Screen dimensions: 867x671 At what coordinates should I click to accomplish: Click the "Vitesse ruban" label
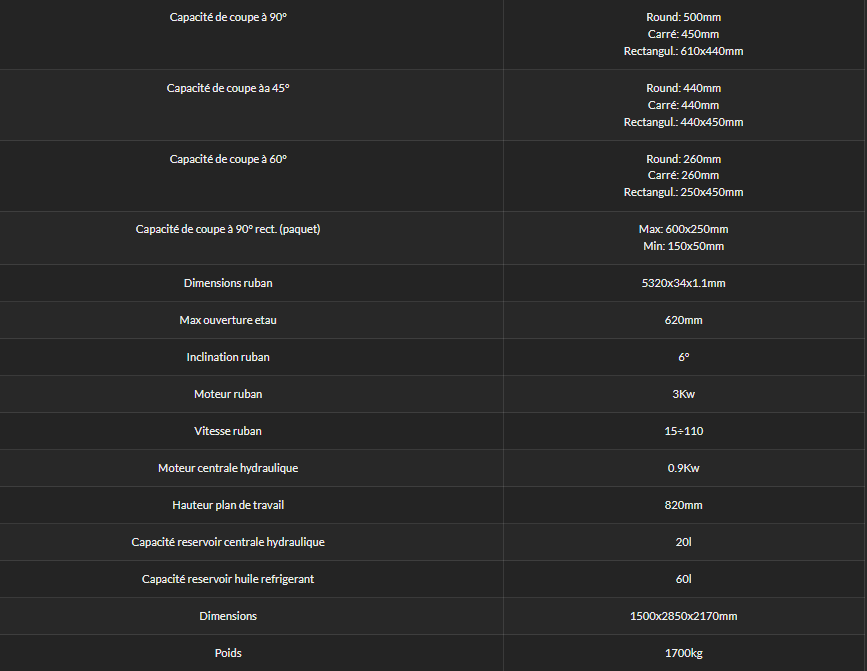[228, 431]
